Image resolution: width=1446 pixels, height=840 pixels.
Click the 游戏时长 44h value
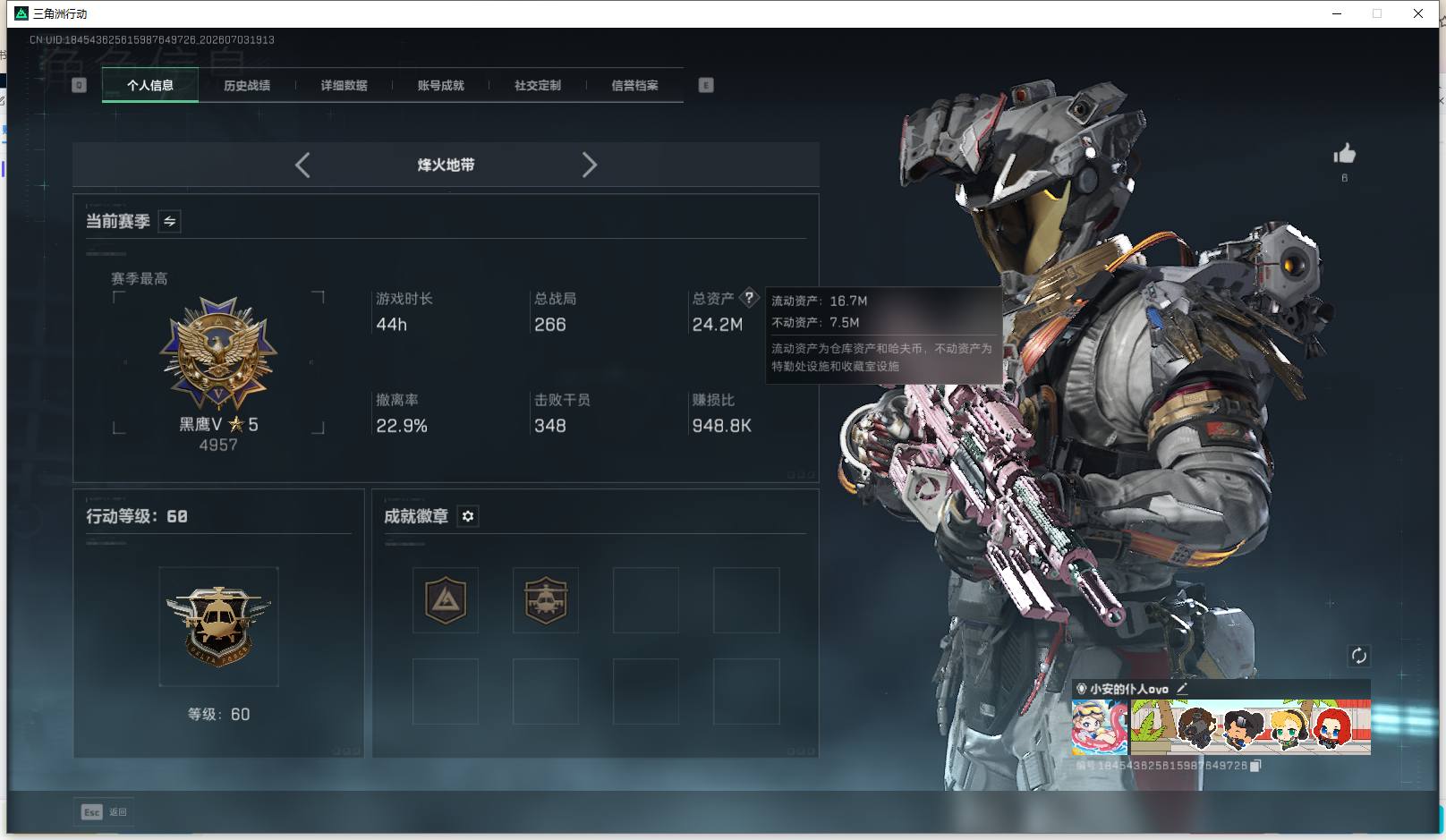pyautogui.click(x=392, y=325)
